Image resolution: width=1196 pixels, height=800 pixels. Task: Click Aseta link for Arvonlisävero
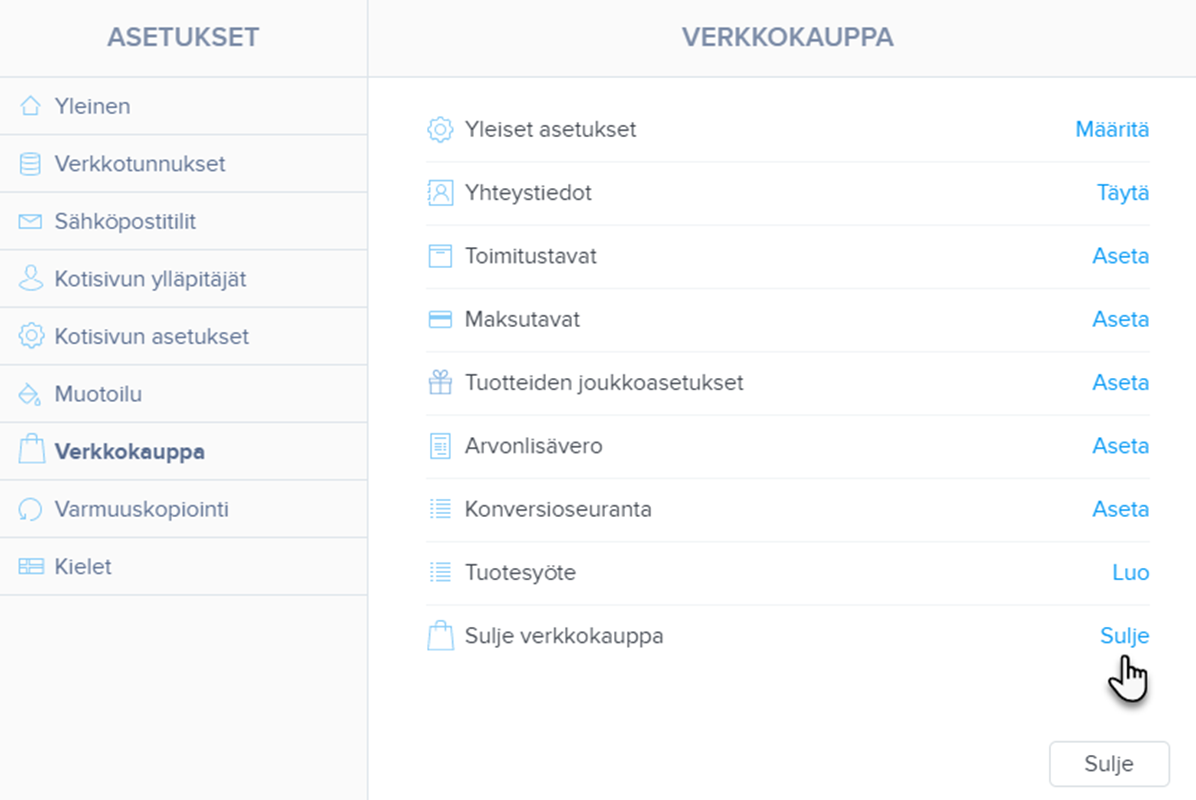coord(1120,446)
